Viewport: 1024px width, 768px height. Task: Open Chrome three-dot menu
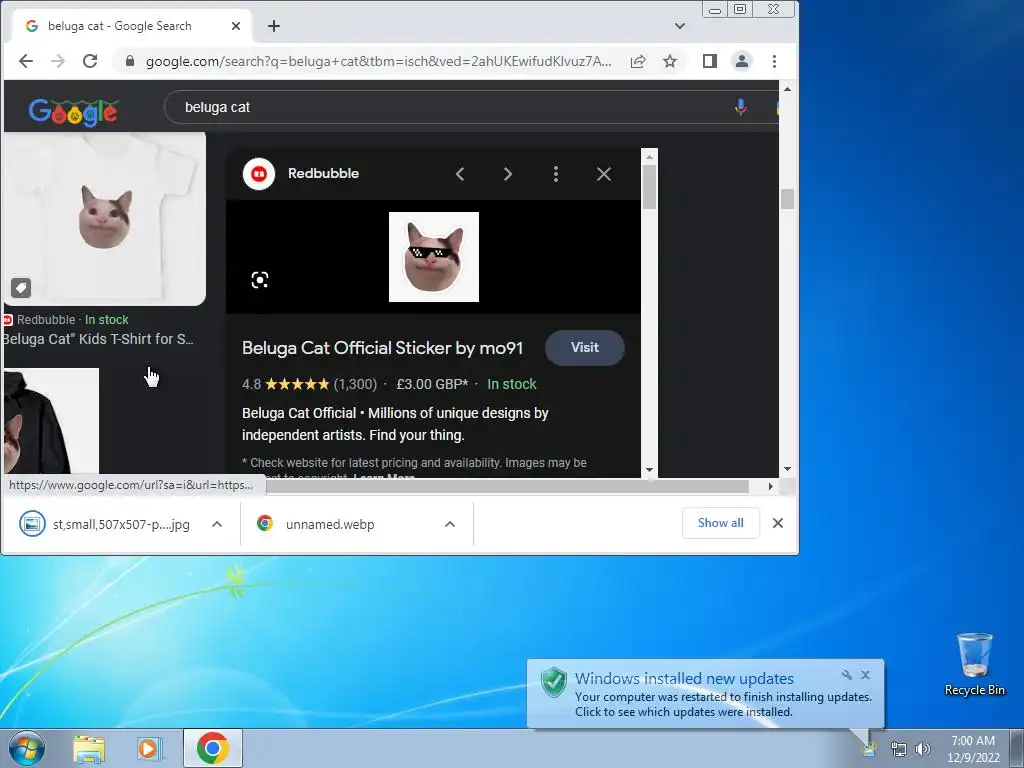point(775,61)
